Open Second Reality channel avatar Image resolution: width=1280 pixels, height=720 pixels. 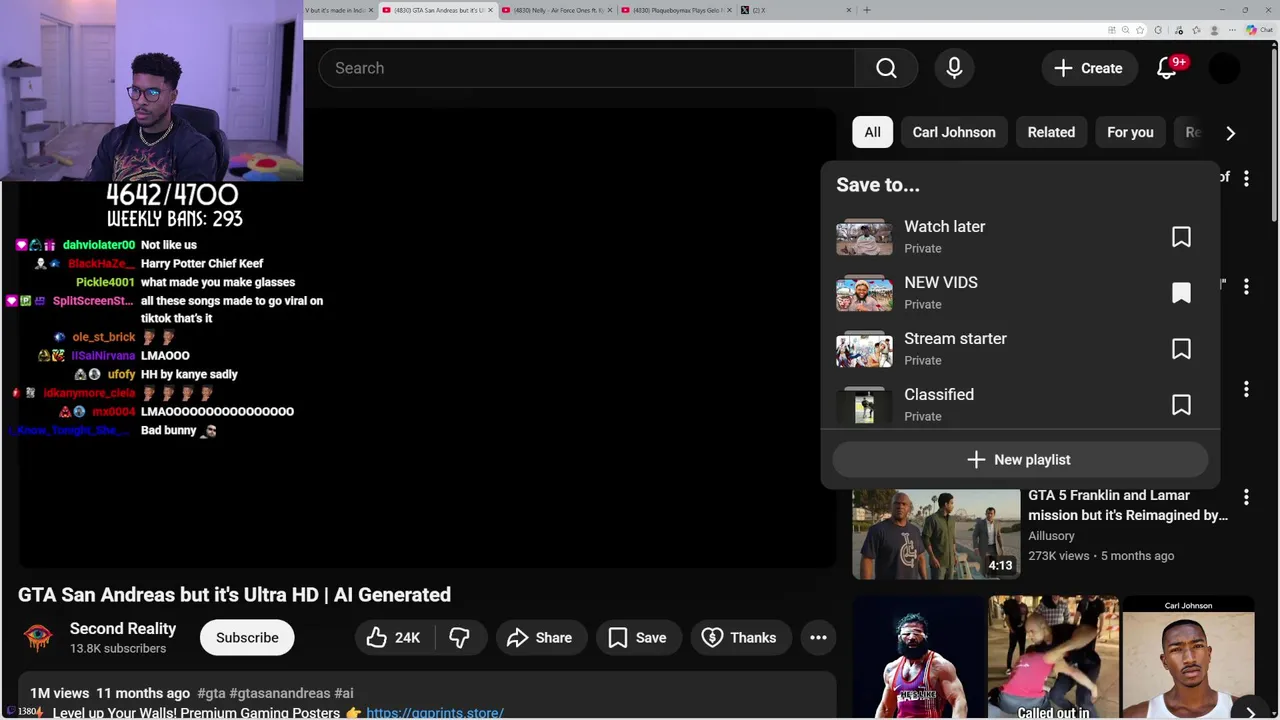[x=38, y=638]
